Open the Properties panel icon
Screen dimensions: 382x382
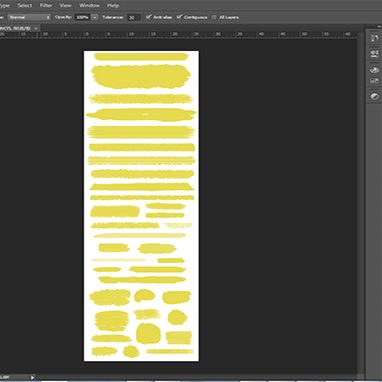[375, 53]
